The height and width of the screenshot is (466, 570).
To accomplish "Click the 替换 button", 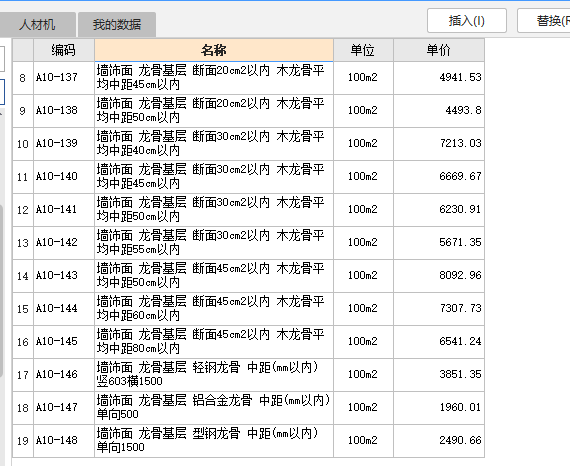I will [x=544, y=21].
